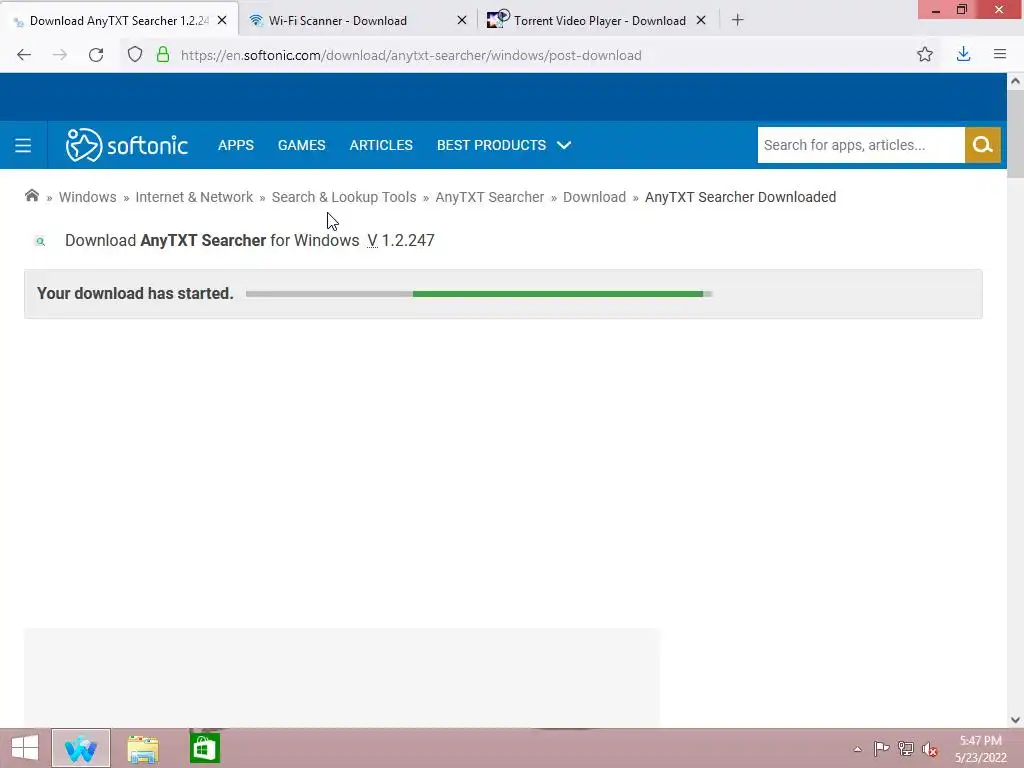This screenshot has width=1024, height=768.
Task: Click the download progress bar
Action: (479, 294)
